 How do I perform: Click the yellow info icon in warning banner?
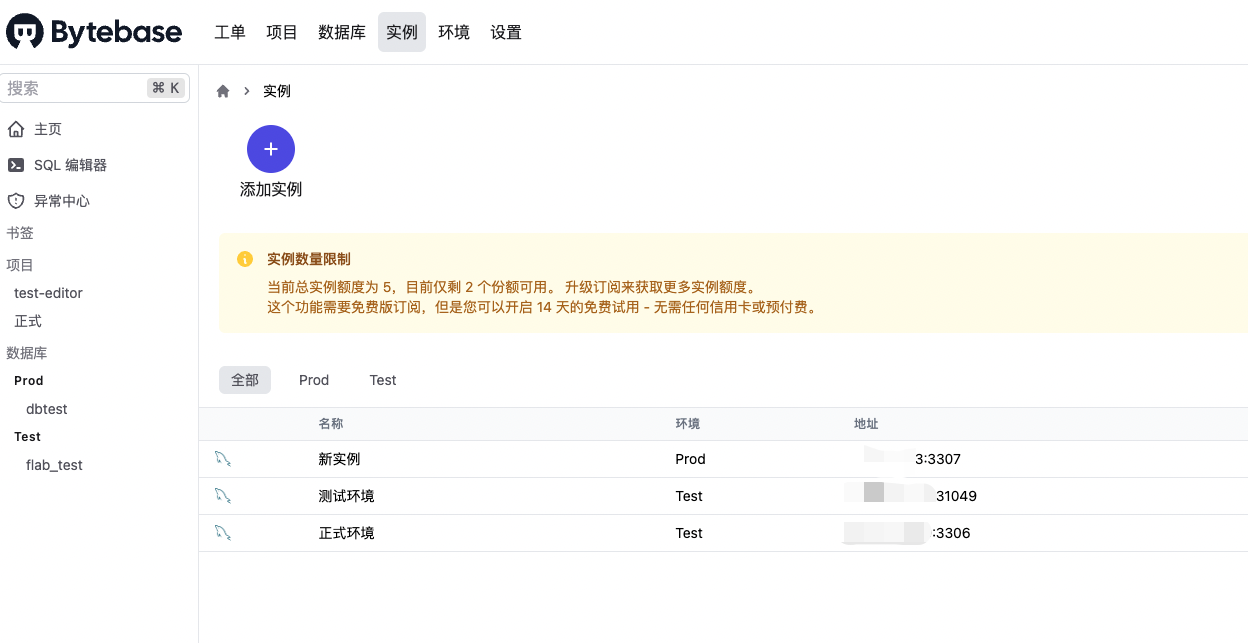245,260
